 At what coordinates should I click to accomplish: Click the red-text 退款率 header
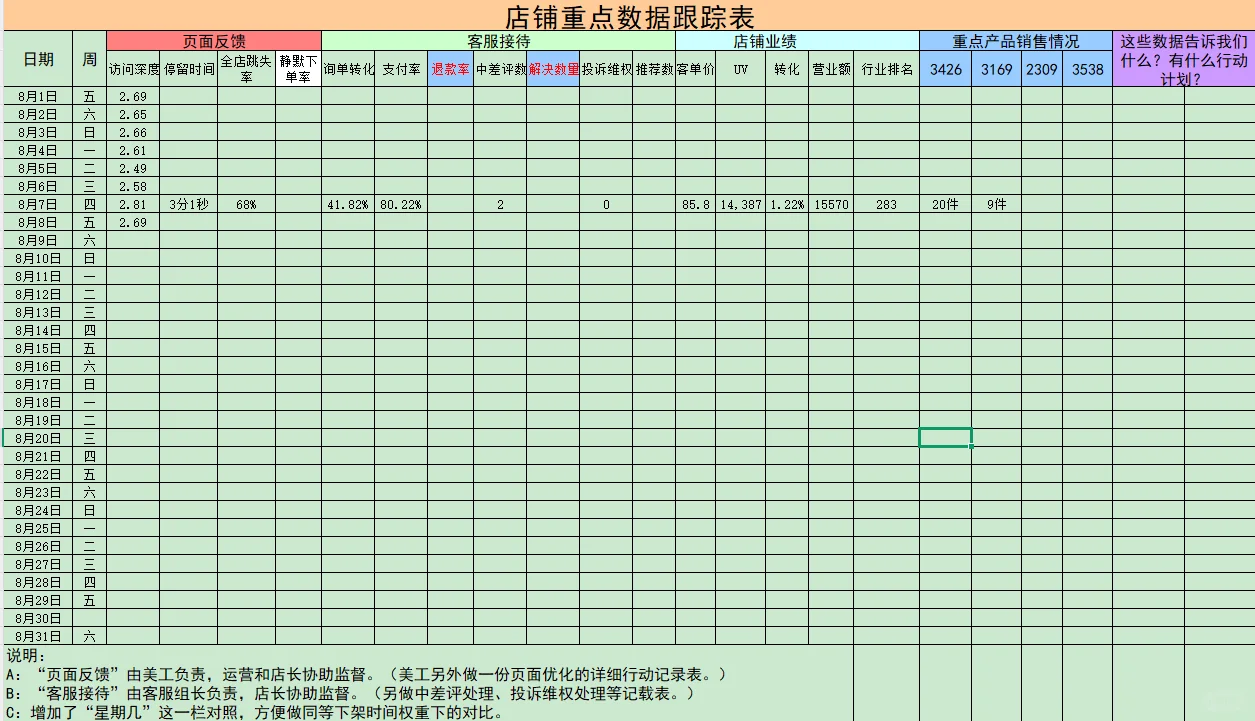pos(450,69)
